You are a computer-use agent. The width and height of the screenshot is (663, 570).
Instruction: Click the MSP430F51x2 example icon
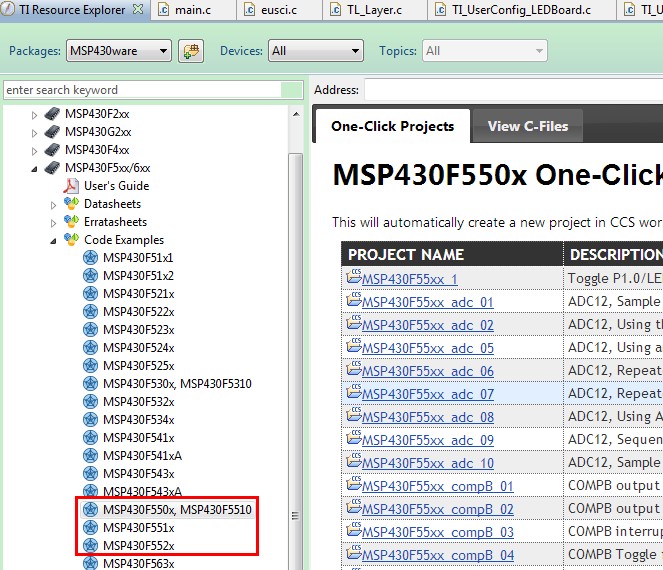pos(90,276)
